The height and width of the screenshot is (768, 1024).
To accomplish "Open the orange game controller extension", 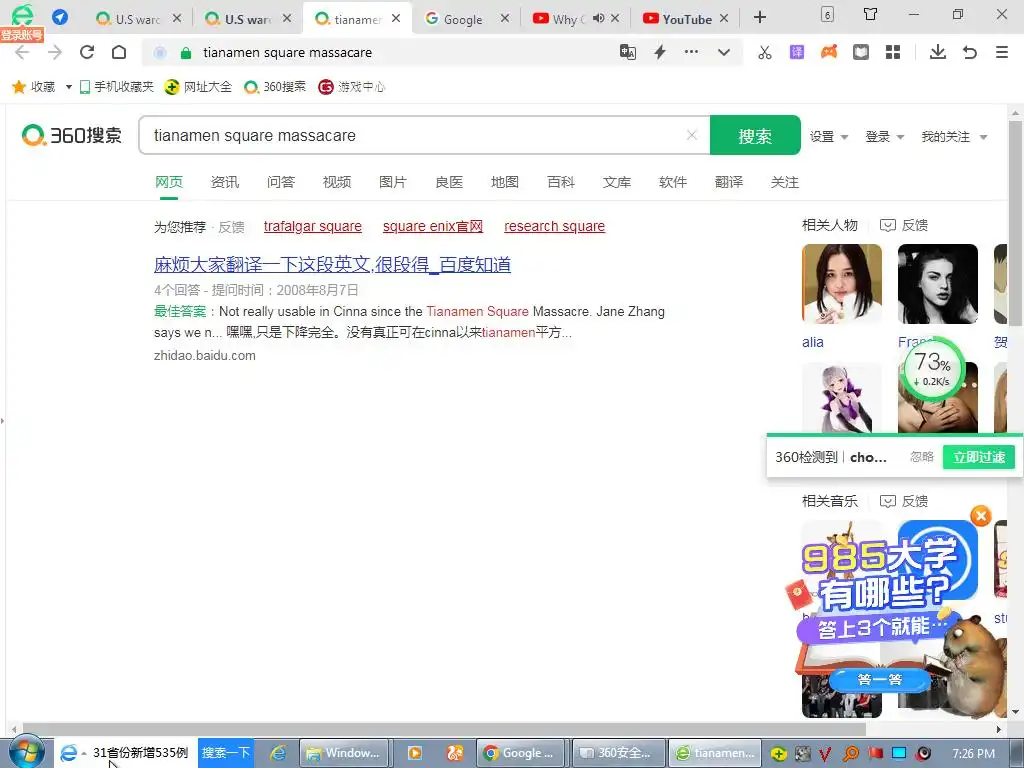I will pos(829,52).
